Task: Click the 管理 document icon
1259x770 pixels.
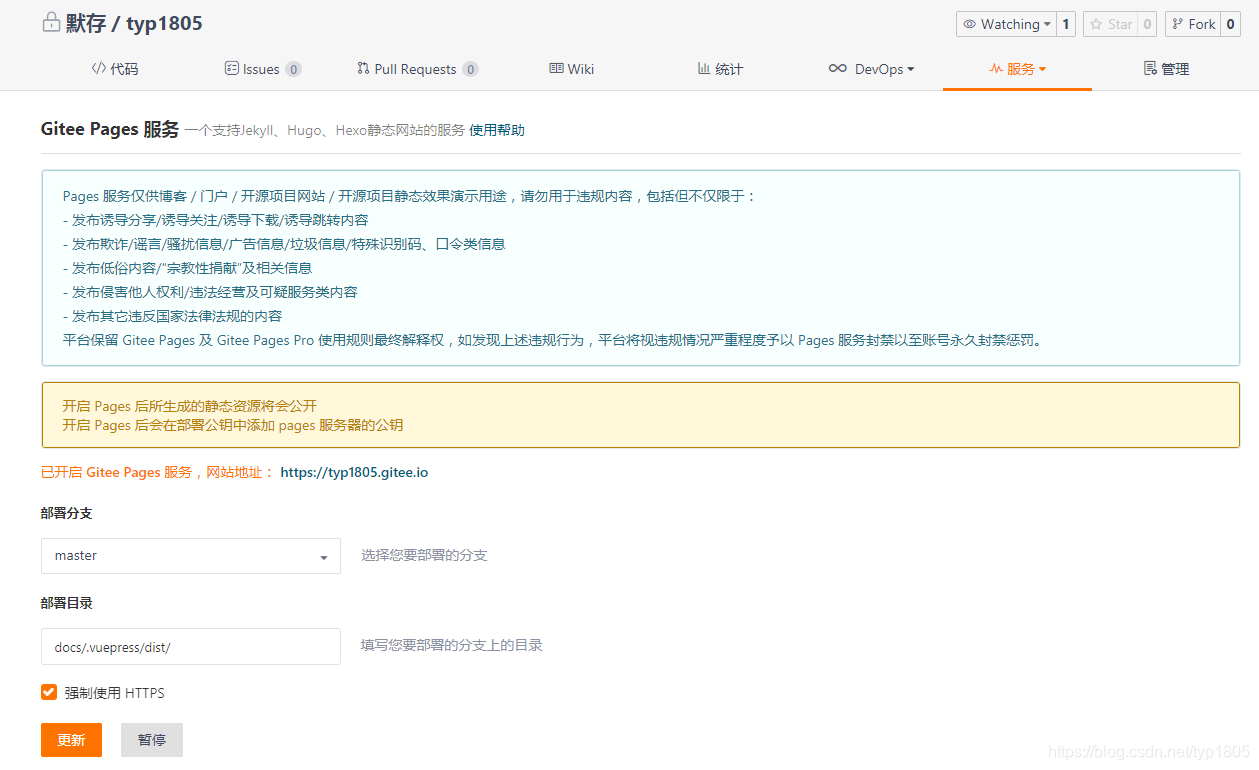Action: click(1150, 69)
